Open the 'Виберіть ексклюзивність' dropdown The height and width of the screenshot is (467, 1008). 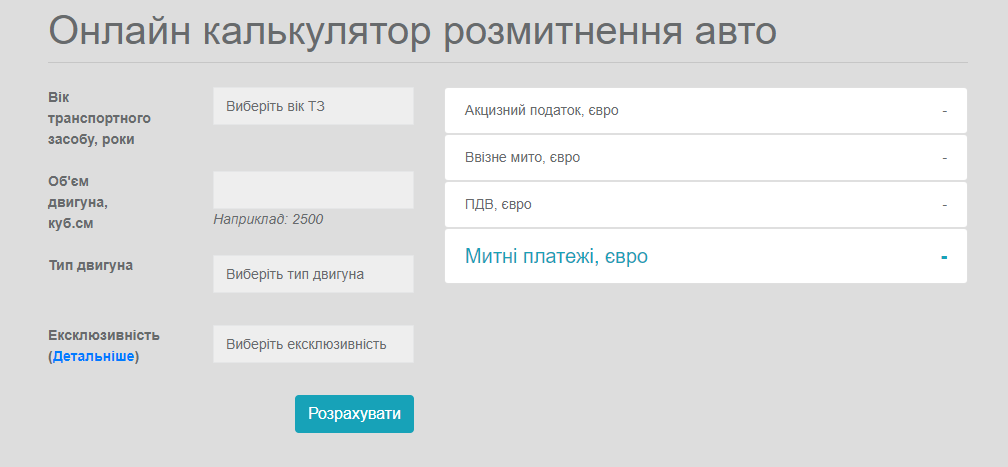point(313,344)
